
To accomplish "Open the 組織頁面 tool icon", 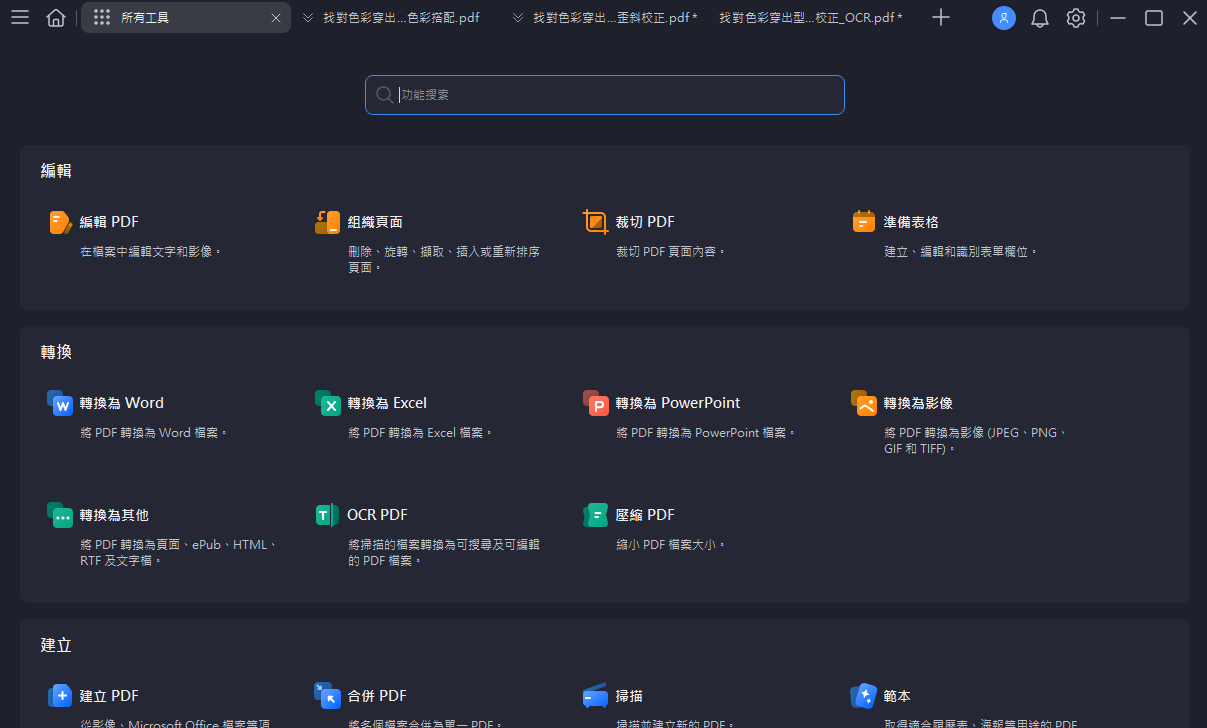I will tap(327, 222).
